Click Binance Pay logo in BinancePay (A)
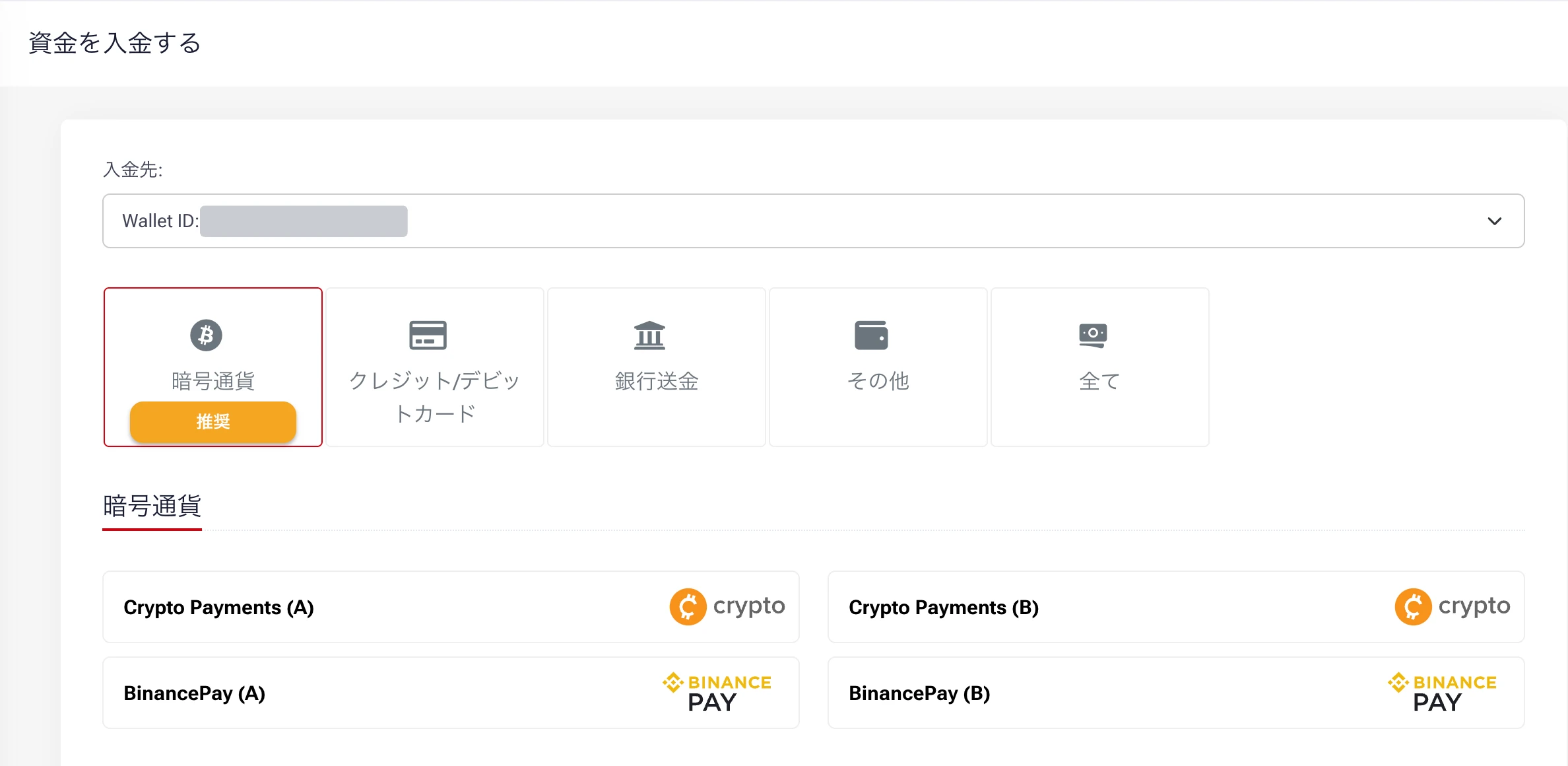This screenshot has height=766, width=1568. pos(717,692)
